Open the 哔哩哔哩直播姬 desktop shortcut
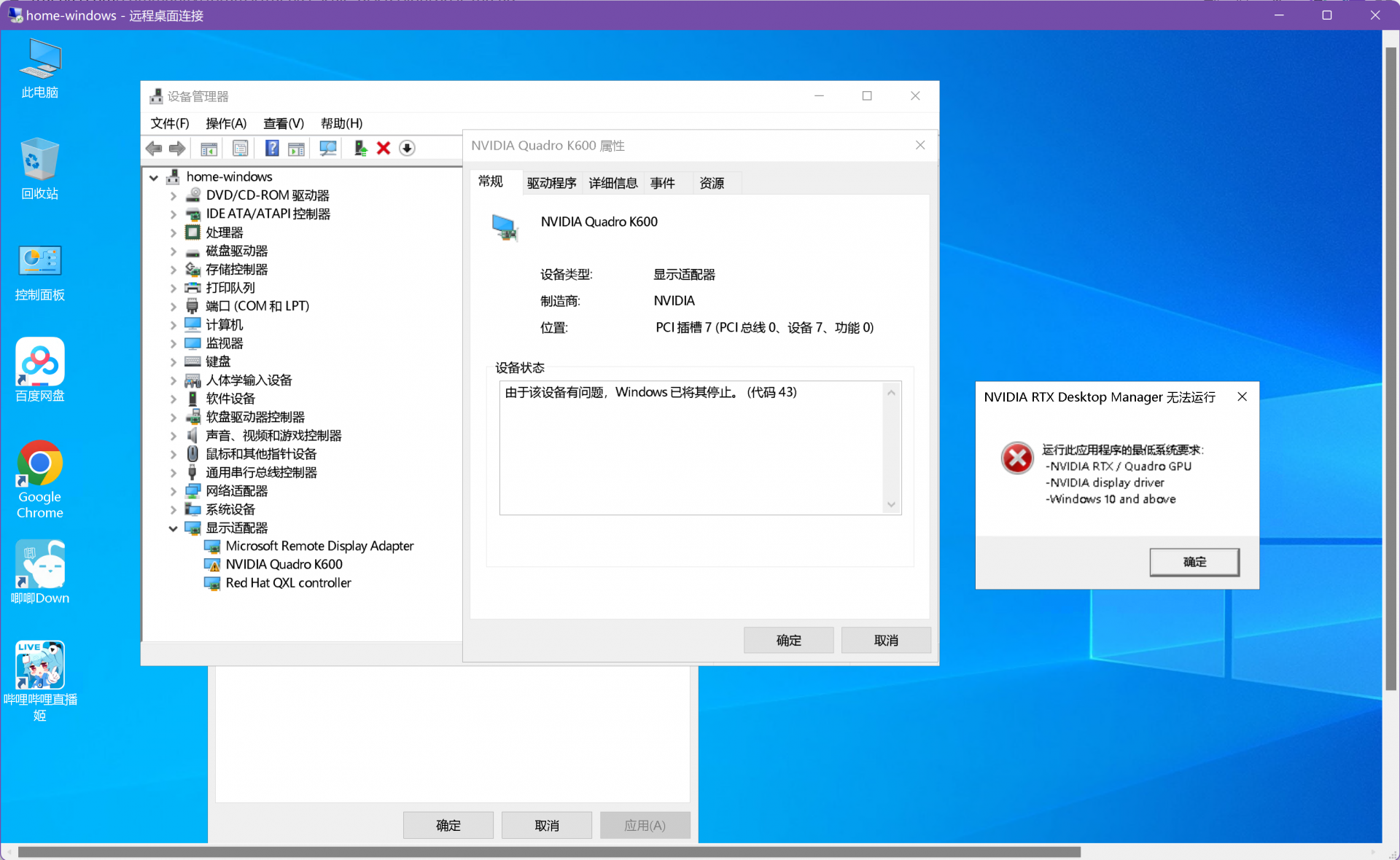 [40, 681]
